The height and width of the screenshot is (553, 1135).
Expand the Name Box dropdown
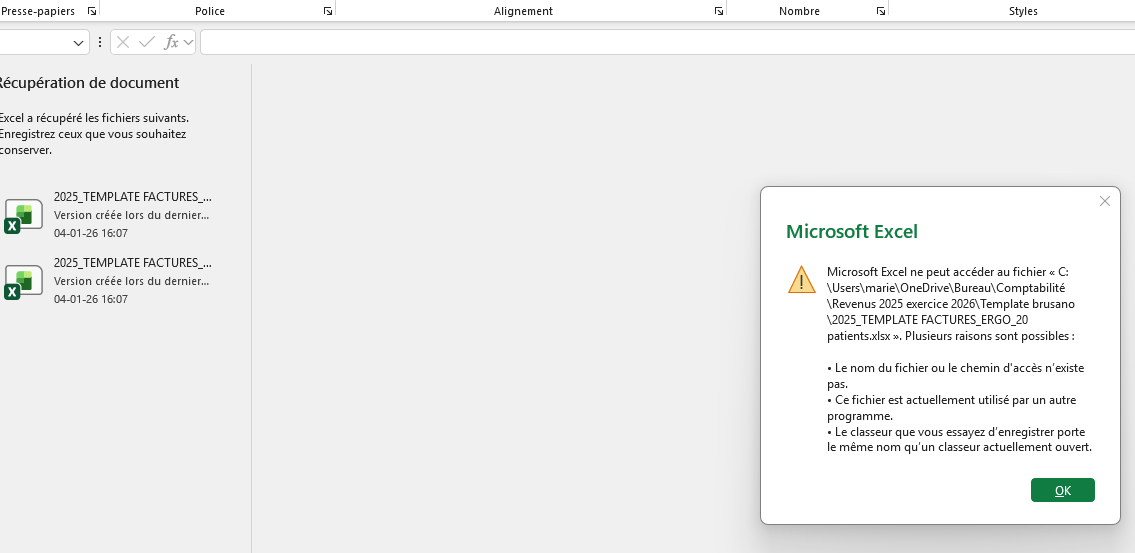[78, 43]
